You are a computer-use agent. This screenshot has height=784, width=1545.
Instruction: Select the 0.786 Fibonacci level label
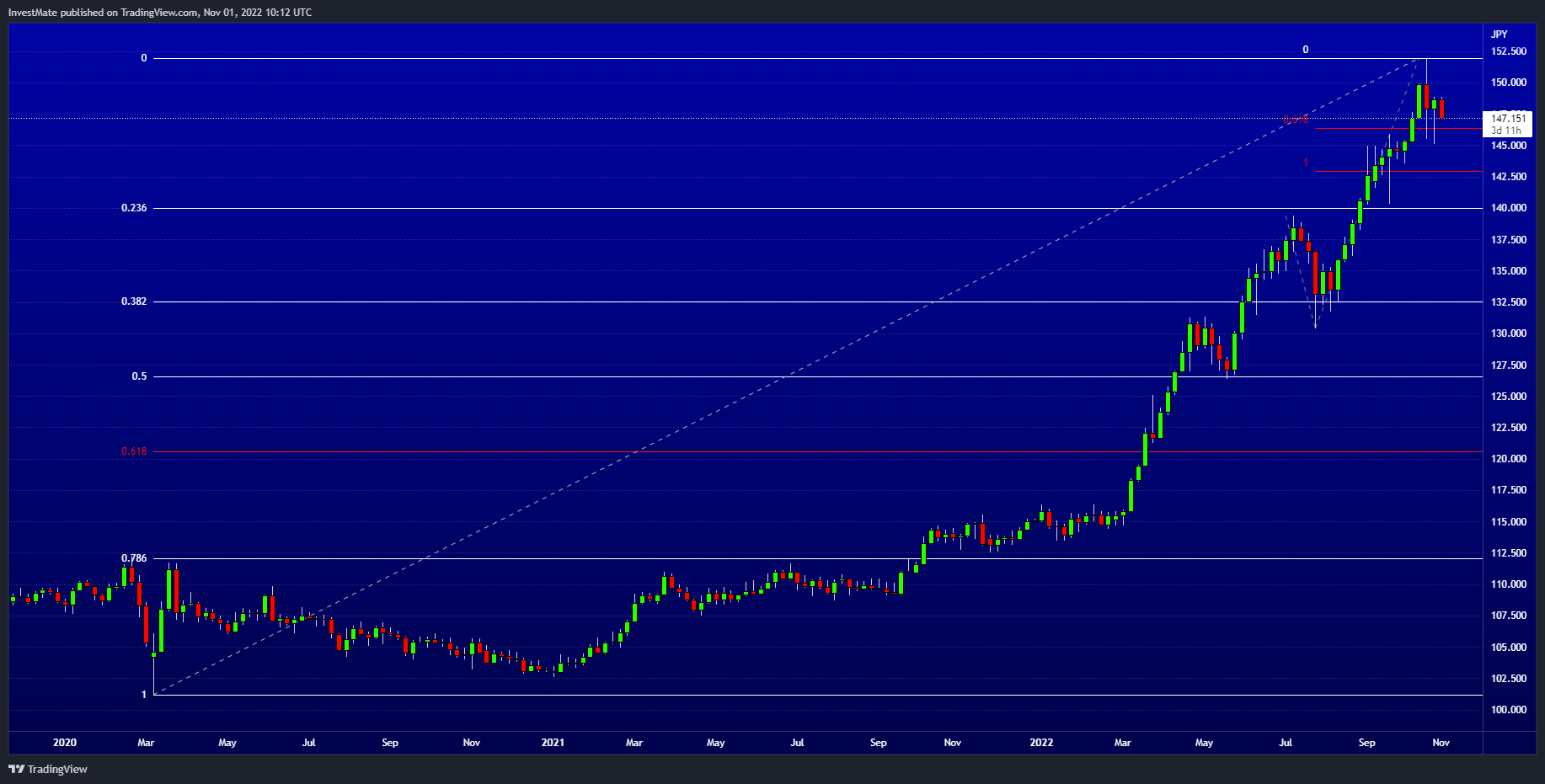click(134, 558)
